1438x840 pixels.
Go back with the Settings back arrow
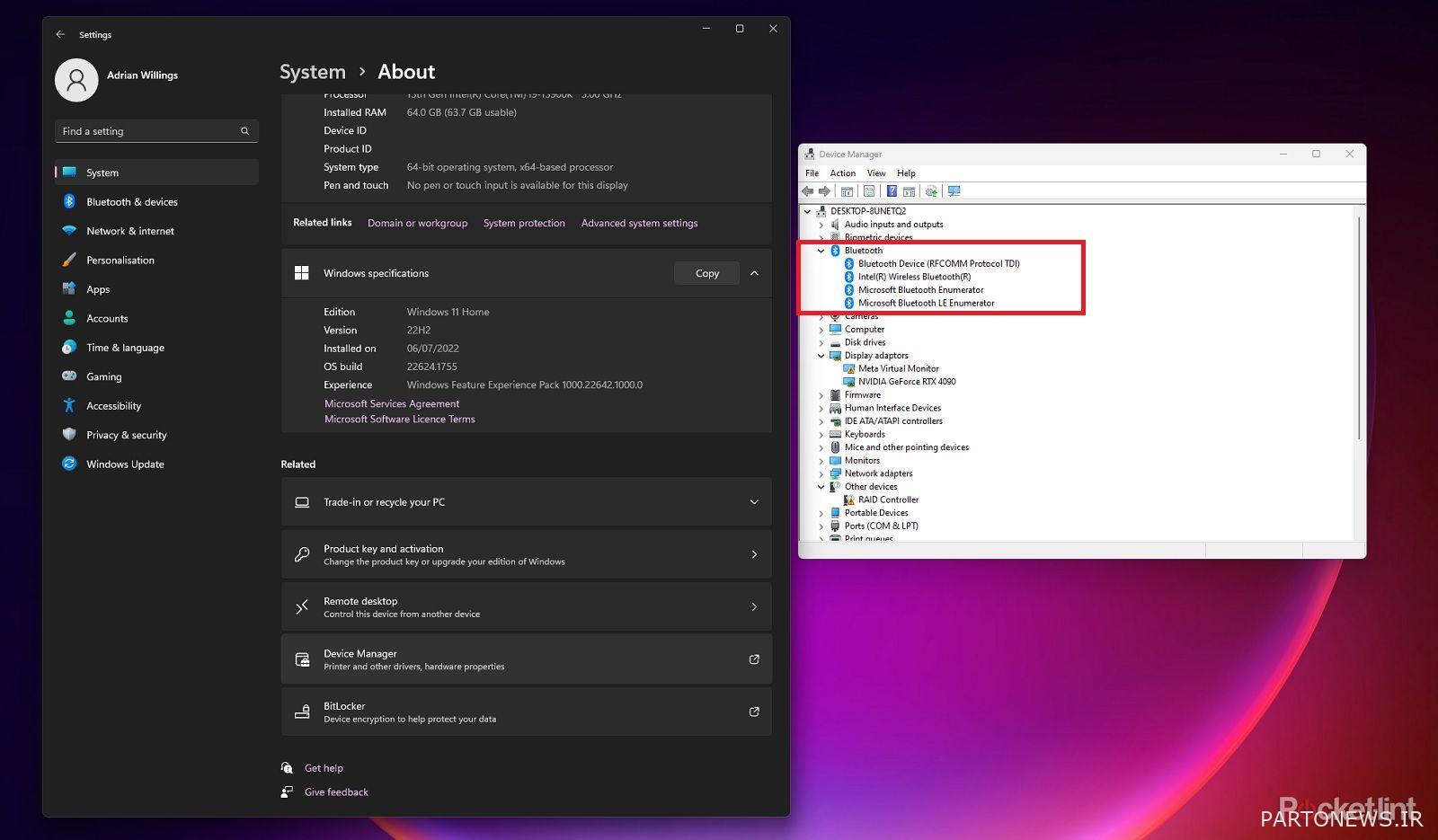[60, 34]
